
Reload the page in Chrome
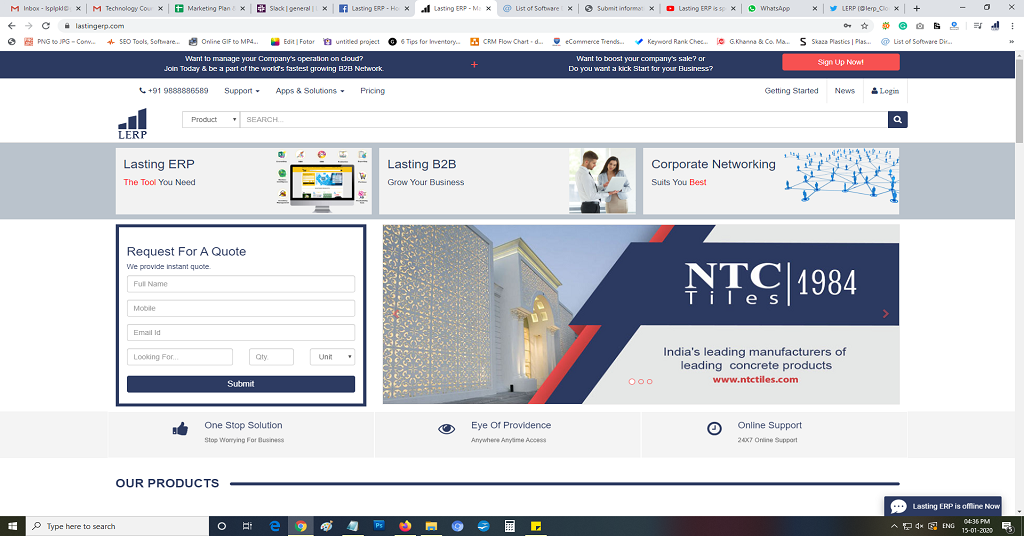46,25
